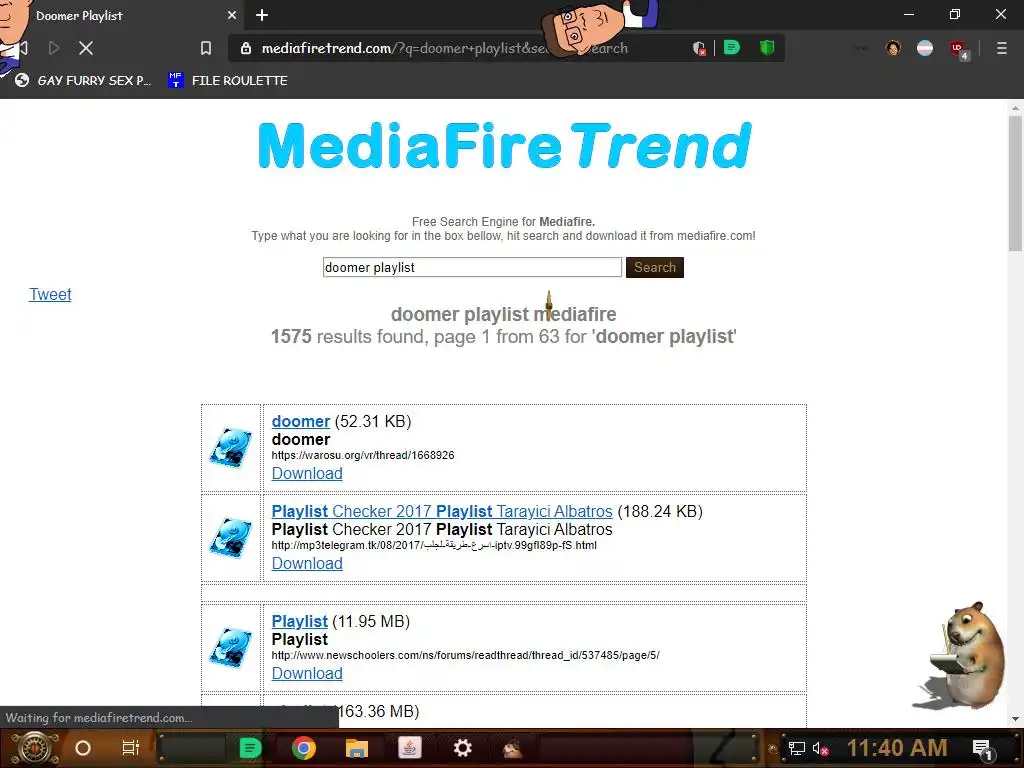The height and width of the screenshot is (768, 1024).
Task: Open the 11:40 AM taskbar clock
Action: point(897,748)
